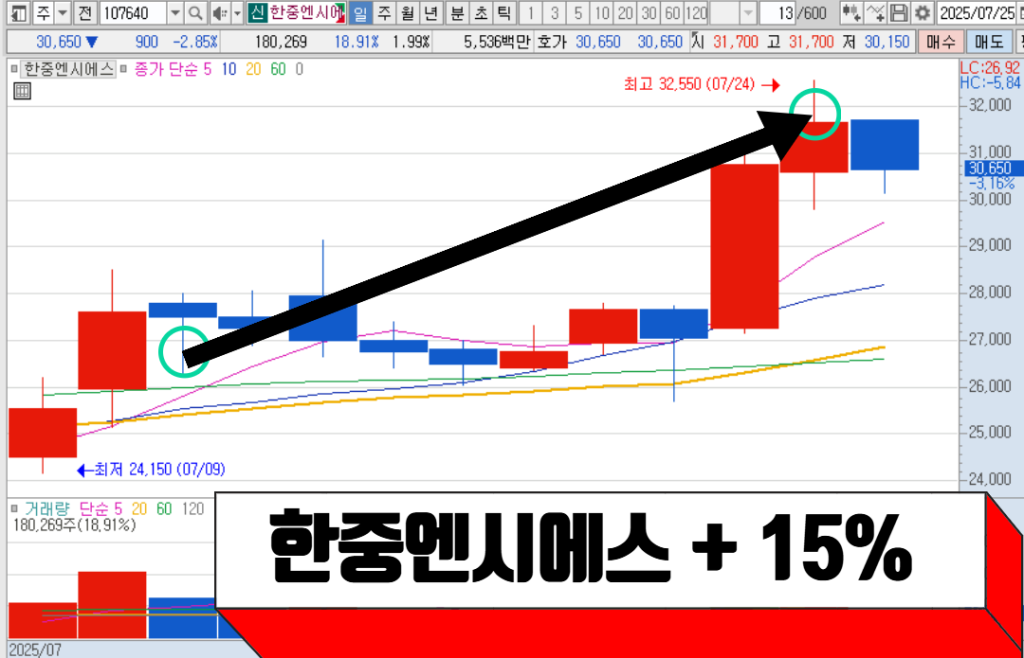Click the low price value 30,150
The image size is (1024, 658).
click(886, 42)
